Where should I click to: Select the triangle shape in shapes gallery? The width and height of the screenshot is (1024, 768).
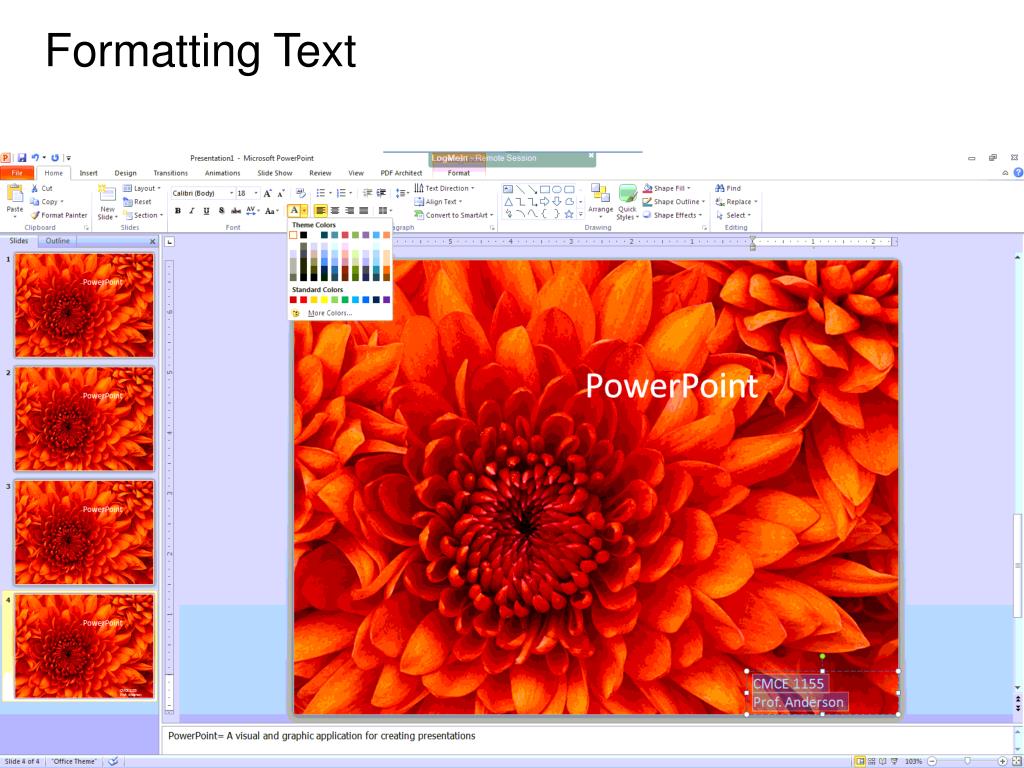point(508,202)
